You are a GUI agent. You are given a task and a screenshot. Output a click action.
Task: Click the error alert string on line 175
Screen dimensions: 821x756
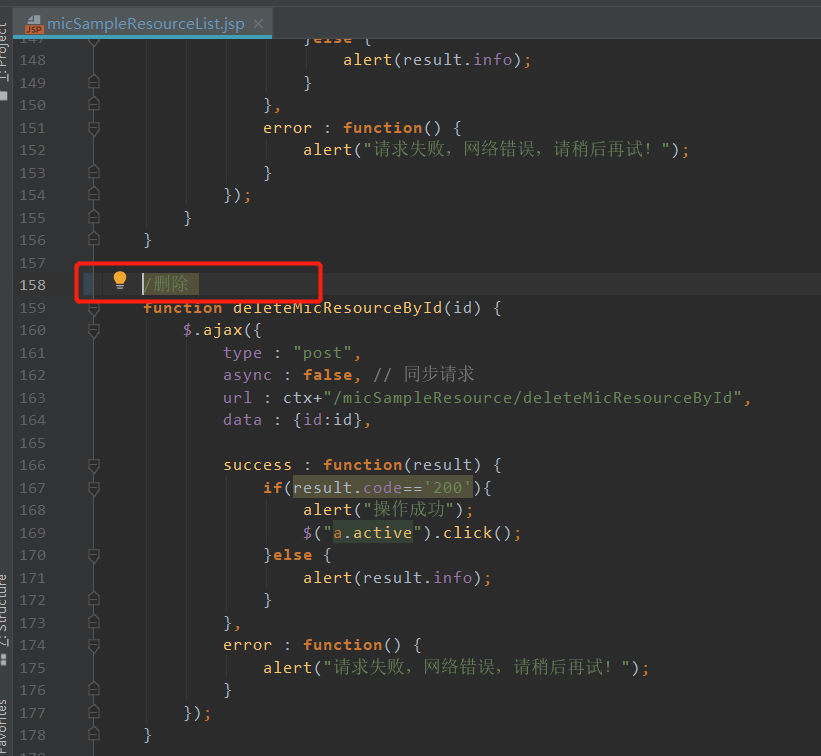(x=477, y=668)
